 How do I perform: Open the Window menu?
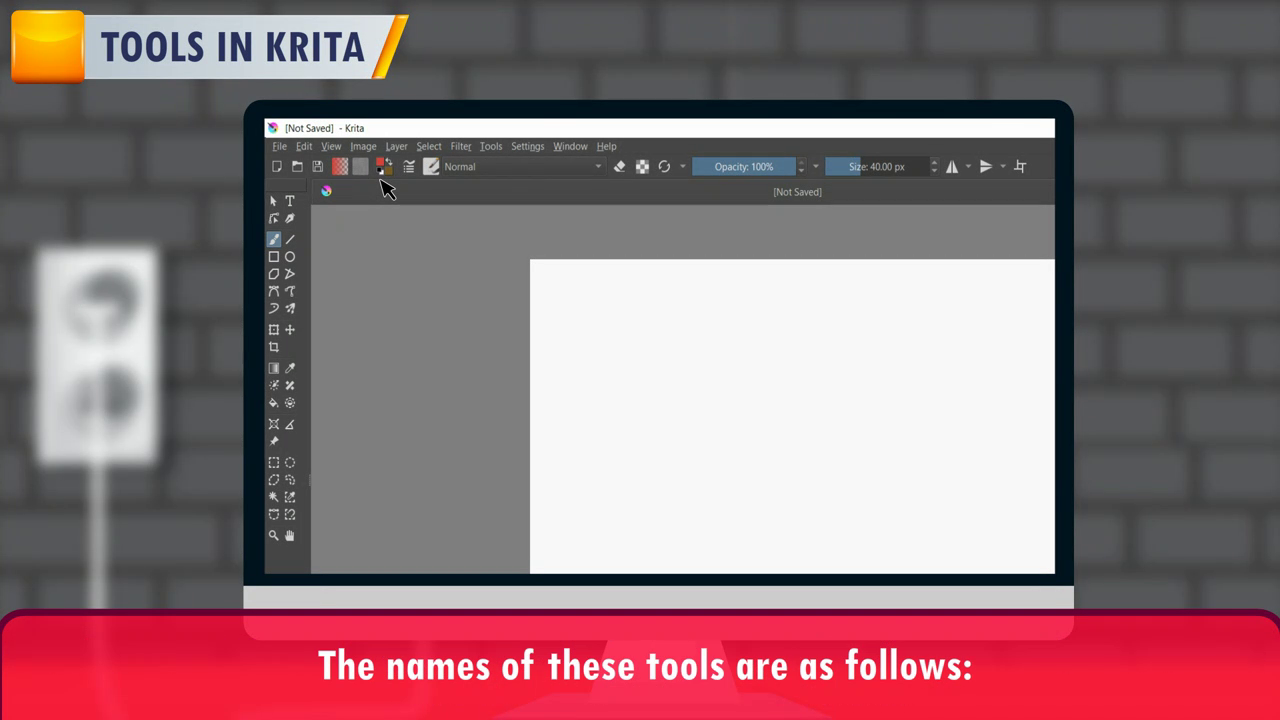(x=570, y=146)
